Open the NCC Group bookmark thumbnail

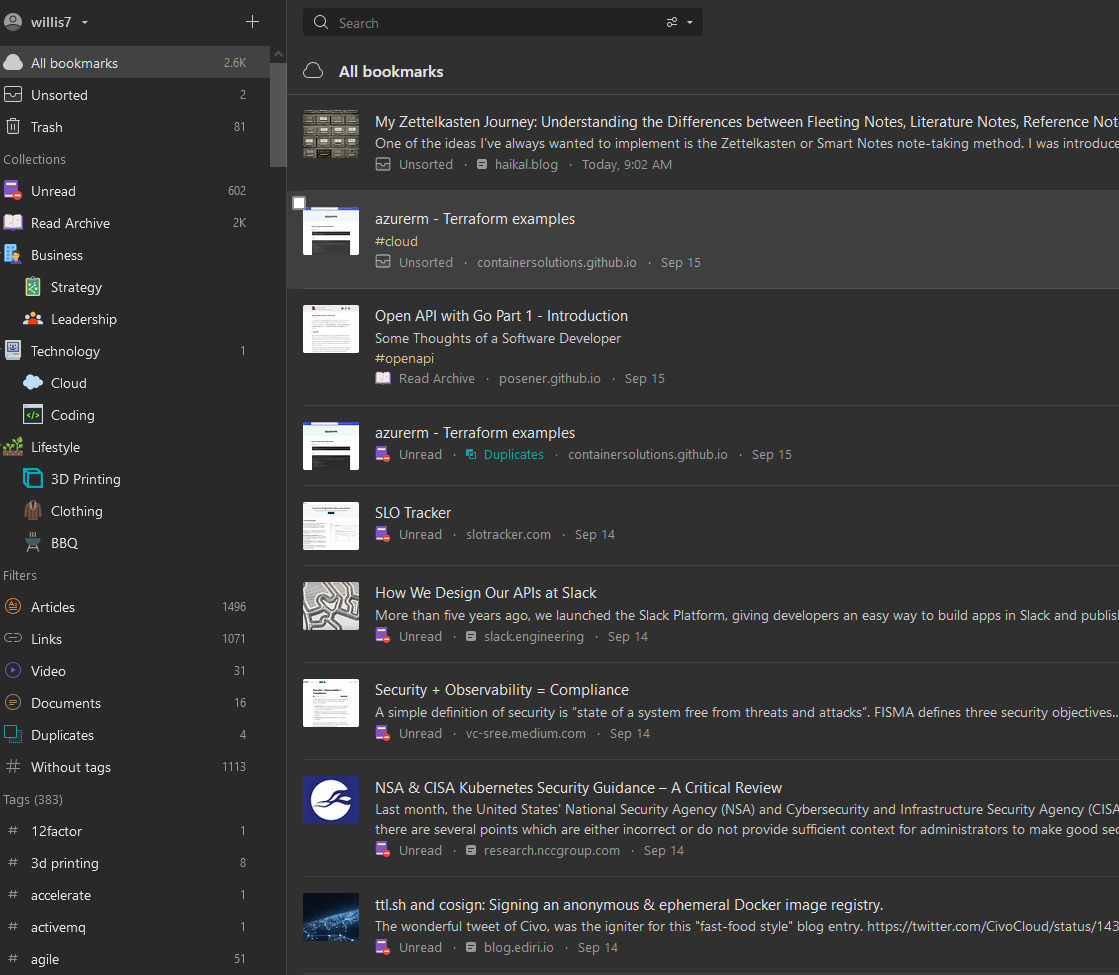(331, 800)
